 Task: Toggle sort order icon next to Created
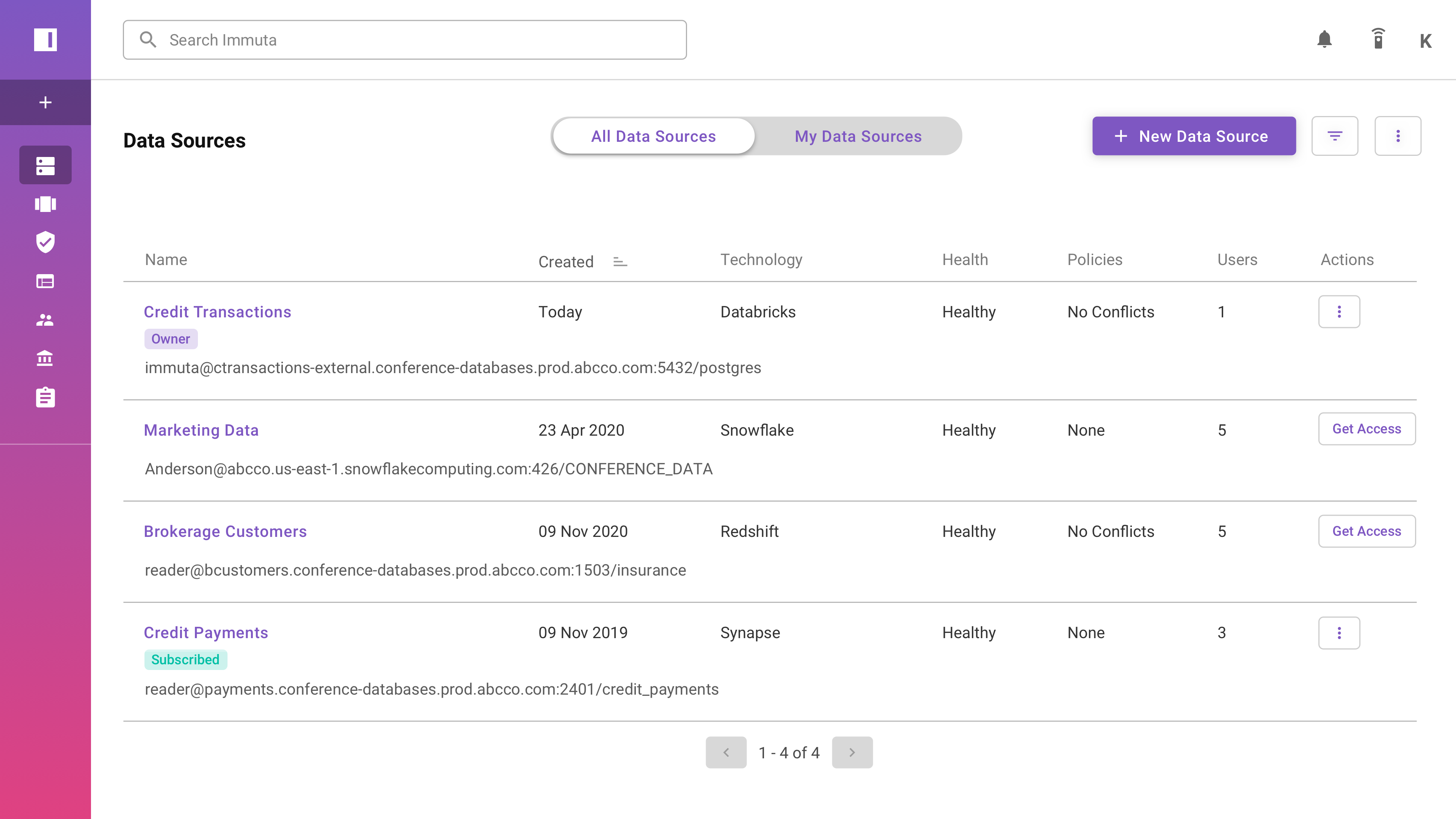[x=620, y=262]
